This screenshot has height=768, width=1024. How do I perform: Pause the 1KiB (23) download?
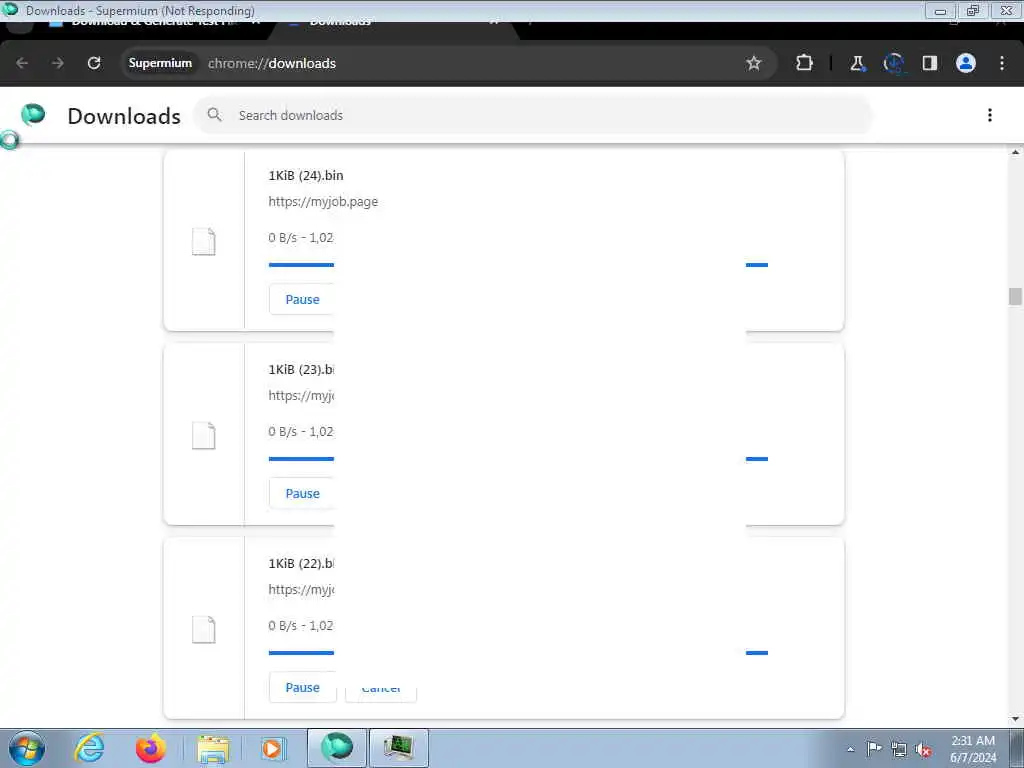(302, 493)
